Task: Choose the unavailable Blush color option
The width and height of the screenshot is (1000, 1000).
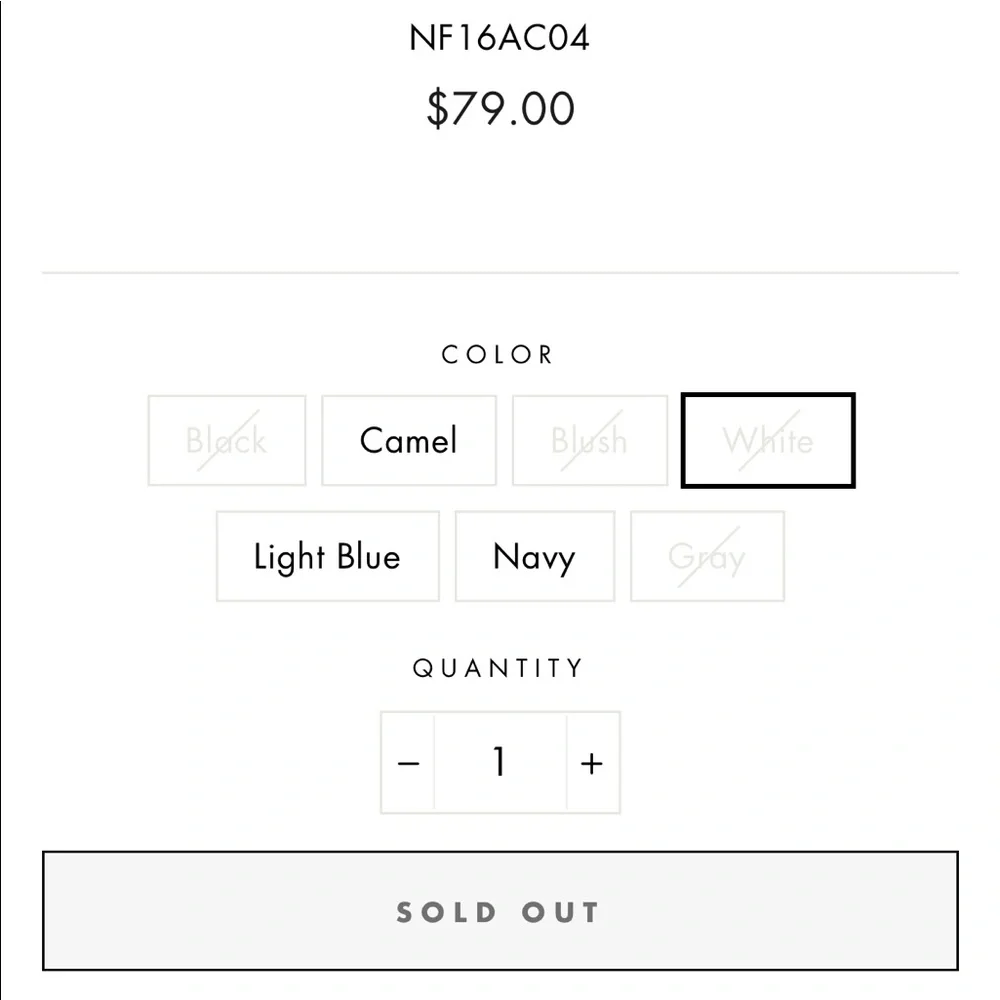Action: tap(589, 440)
